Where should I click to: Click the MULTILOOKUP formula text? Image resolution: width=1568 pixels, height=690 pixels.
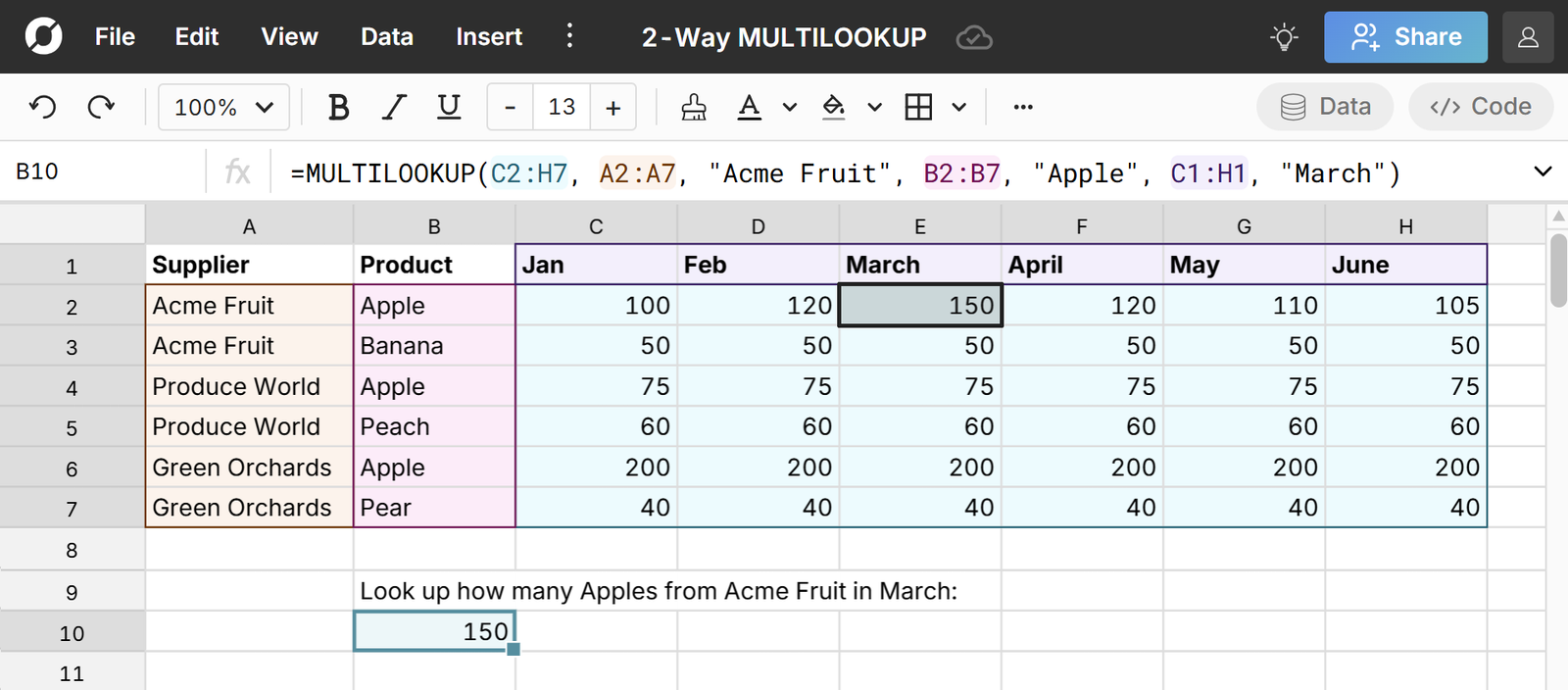point(846,173)
